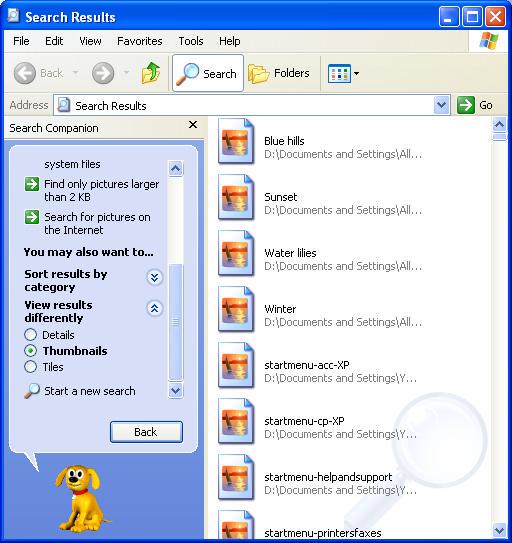Open the Help menu
Viewport: 512px width, 543px height.
click(229, 41)
